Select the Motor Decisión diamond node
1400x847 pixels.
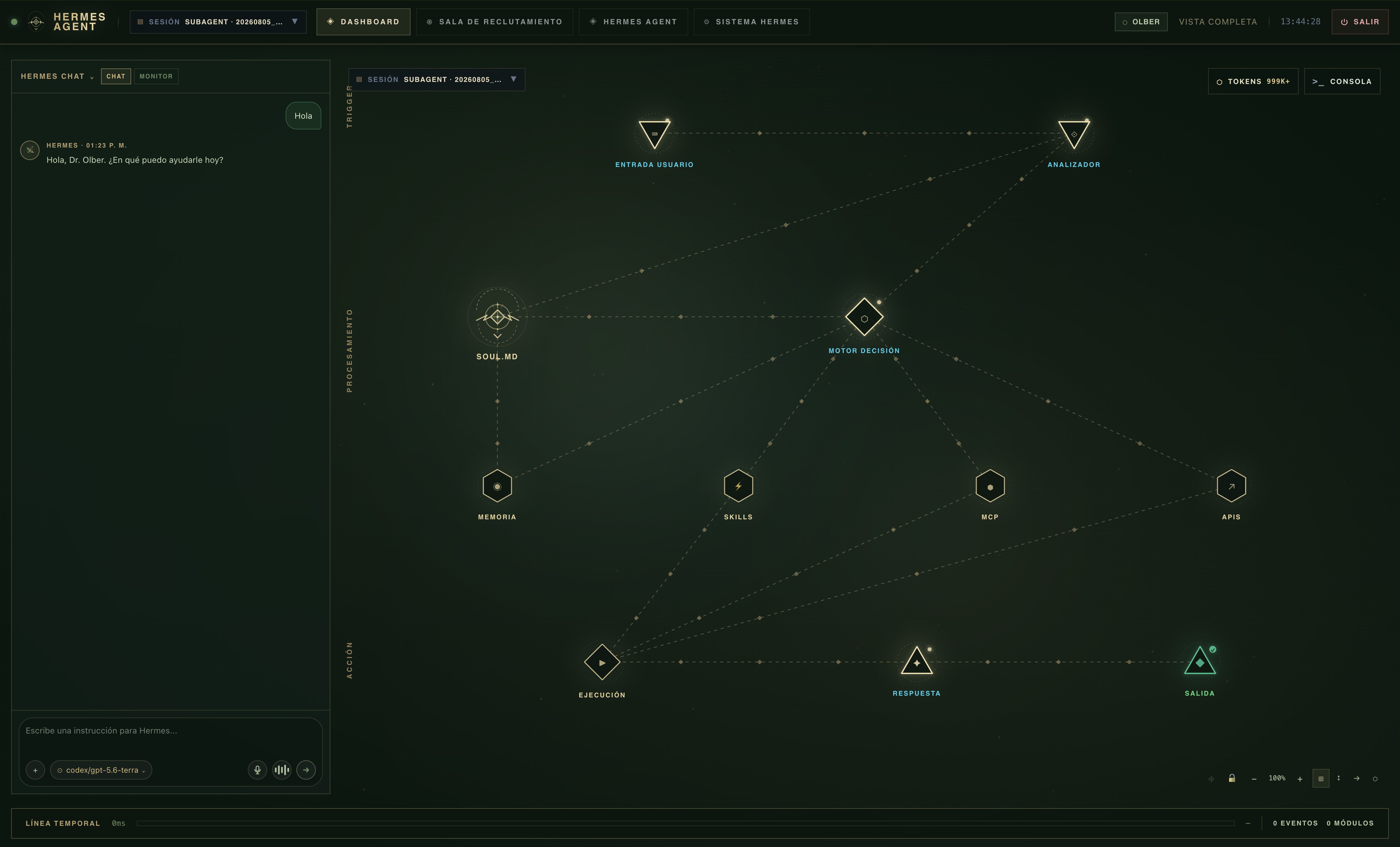864,317
